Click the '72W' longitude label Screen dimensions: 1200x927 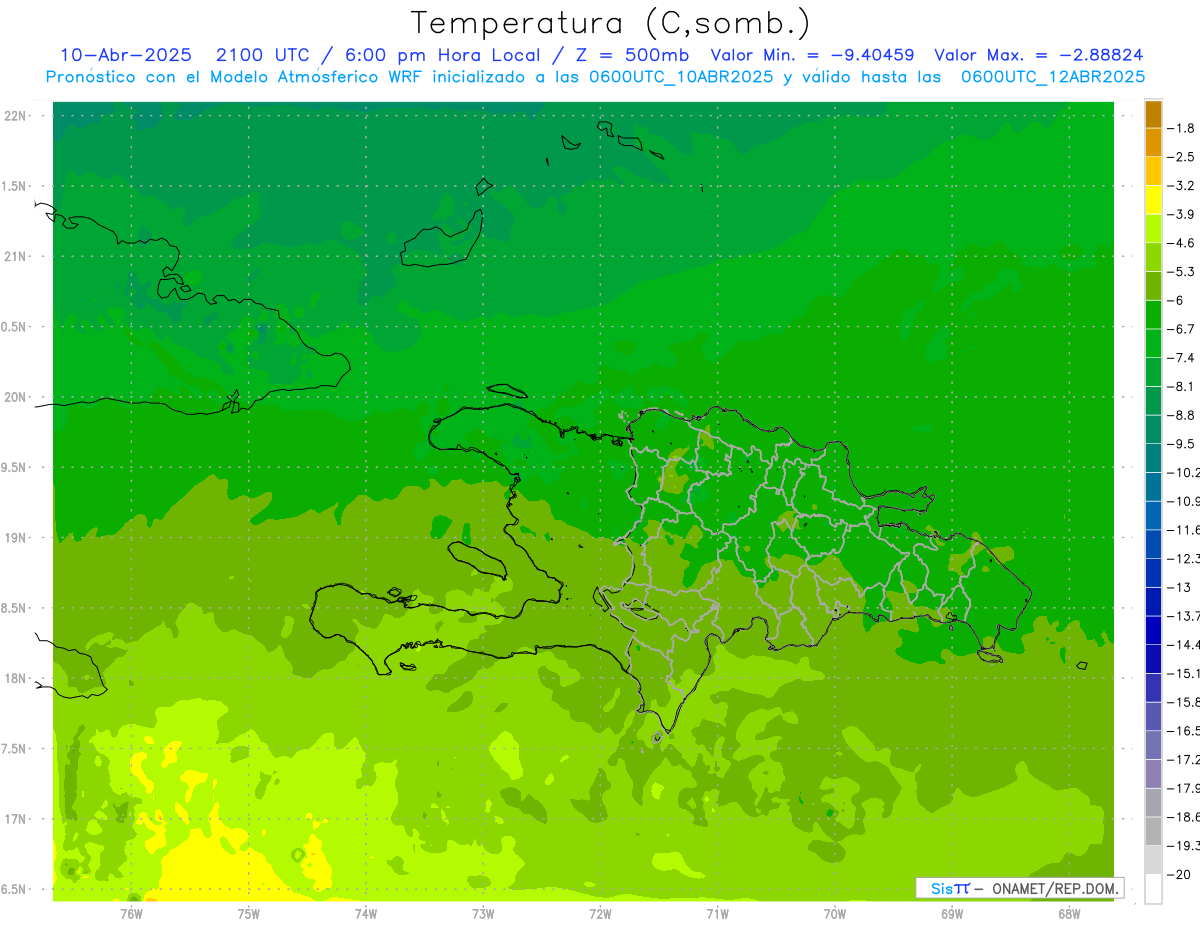(x=600, y=913)
